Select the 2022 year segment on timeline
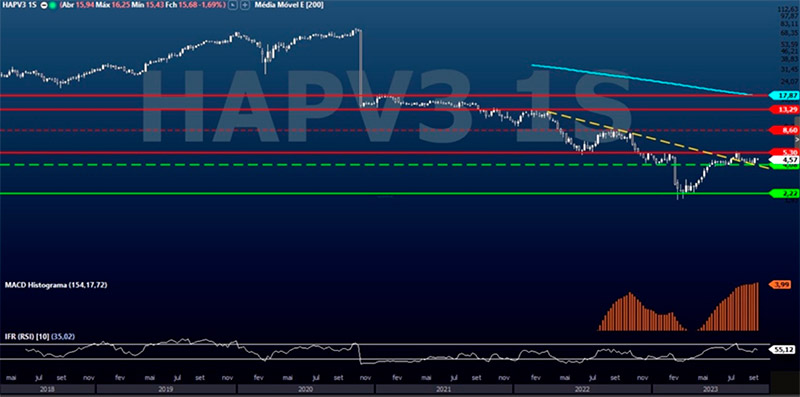 (x=583, y=389)
